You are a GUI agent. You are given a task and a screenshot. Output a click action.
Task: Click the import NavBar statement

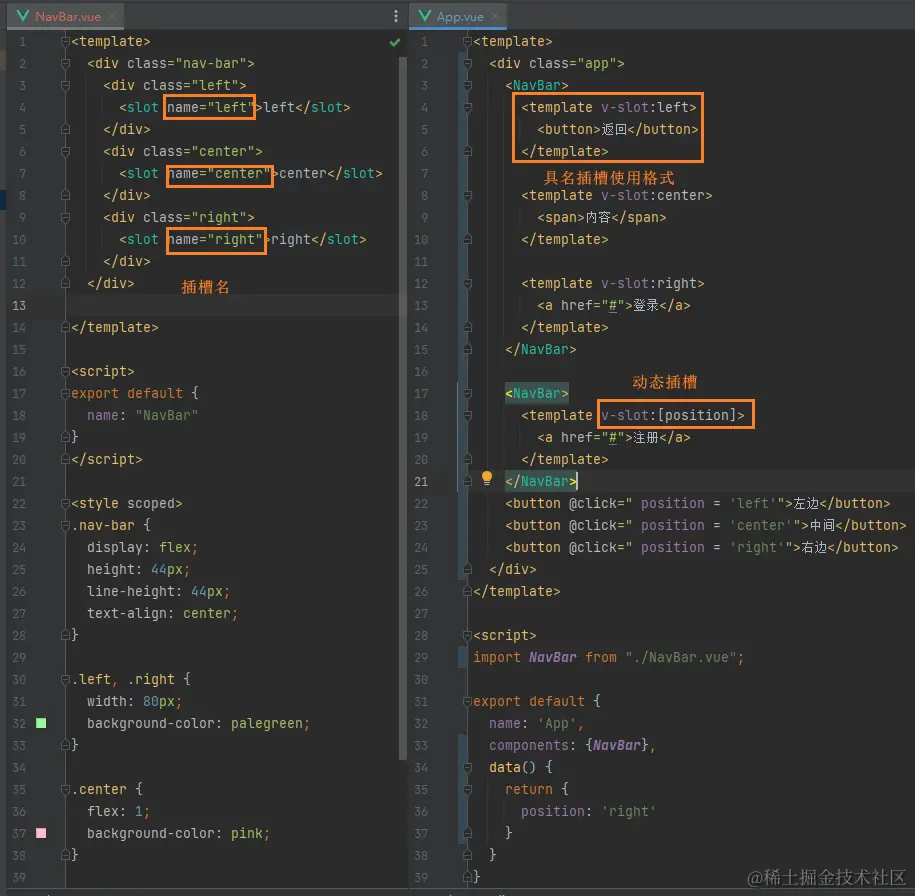click(609, 658)
